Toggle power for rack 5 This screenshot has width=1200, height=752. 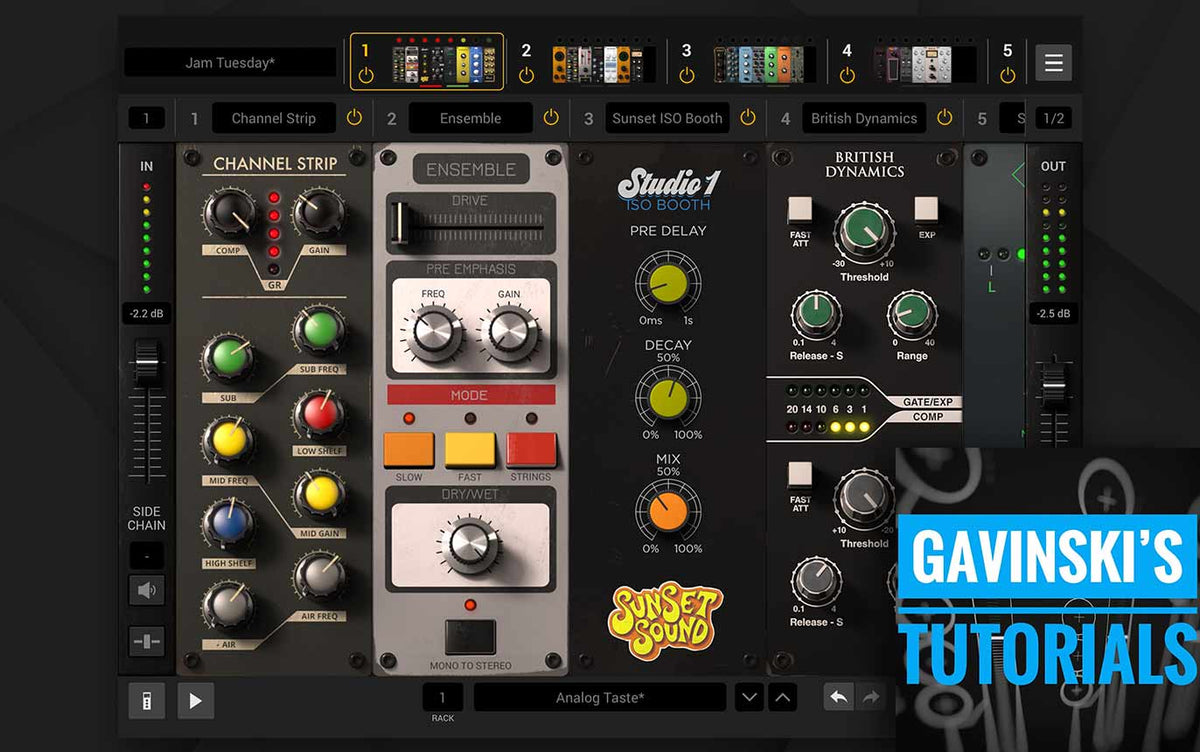[x=1007, y=75]
